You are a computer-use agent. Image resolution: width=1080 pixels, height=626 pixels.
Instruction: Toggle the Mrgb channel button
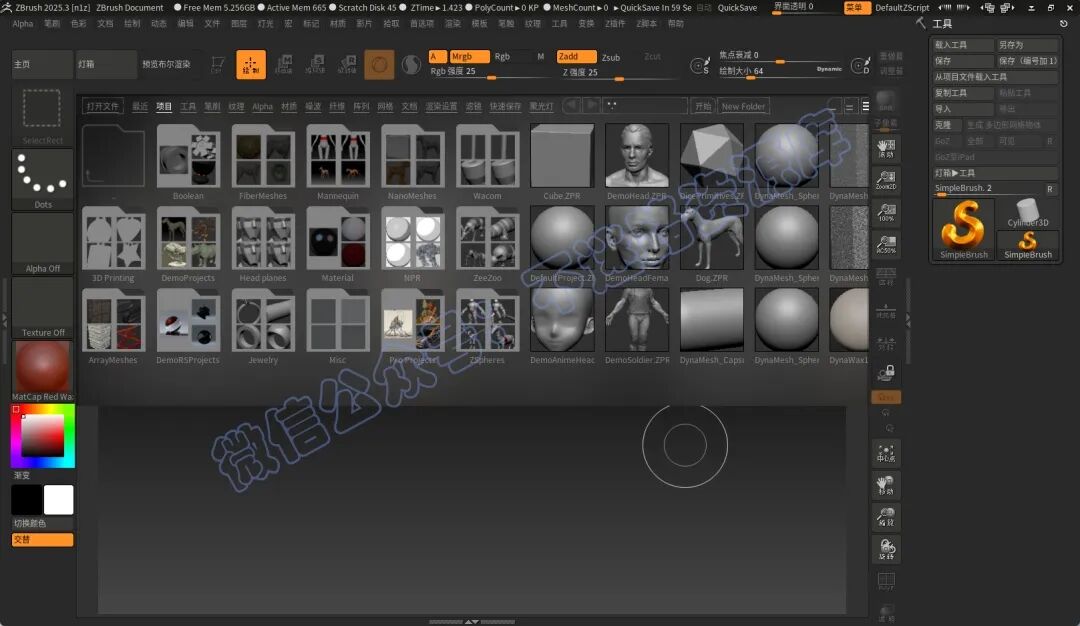pos(469,56)
